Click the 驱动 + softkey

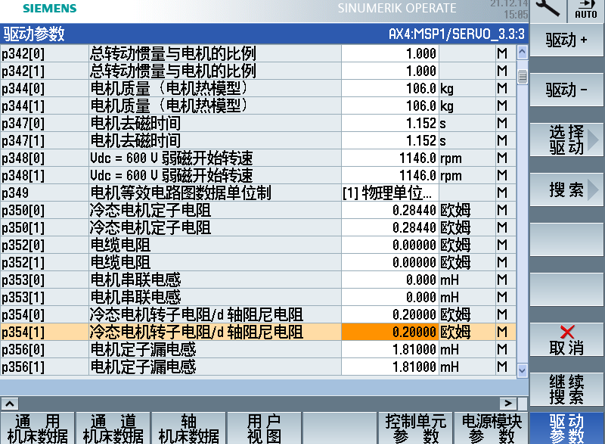pos(566,41)
